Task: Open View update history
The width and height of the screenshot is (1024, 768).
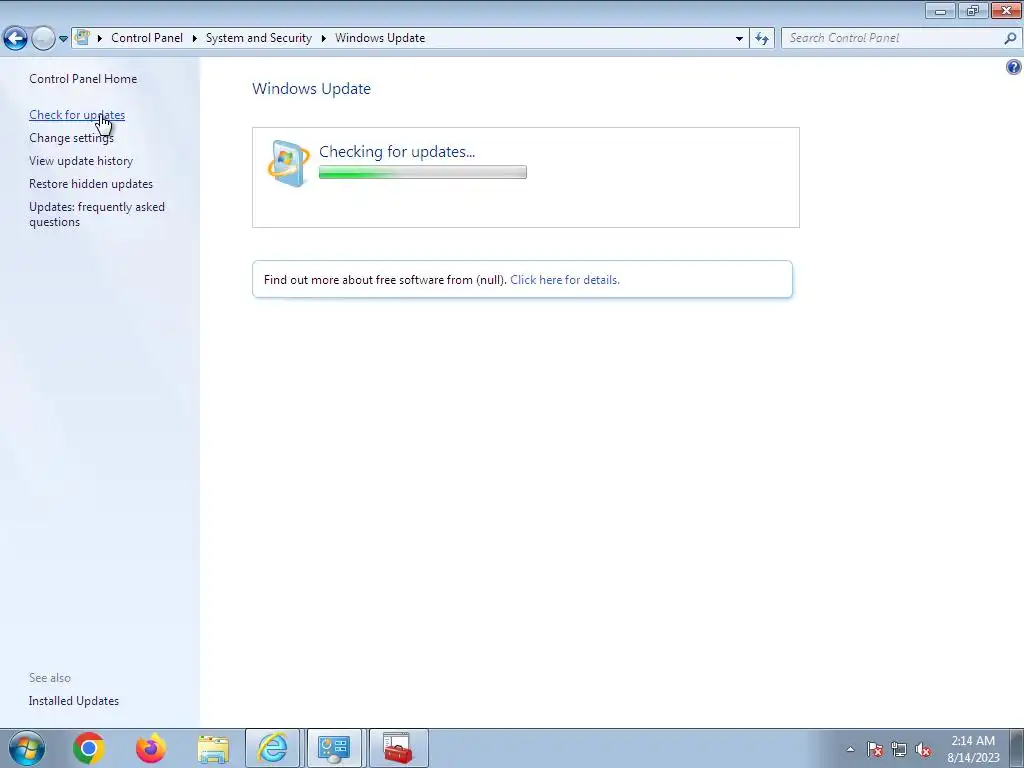Action: [81, 161]
